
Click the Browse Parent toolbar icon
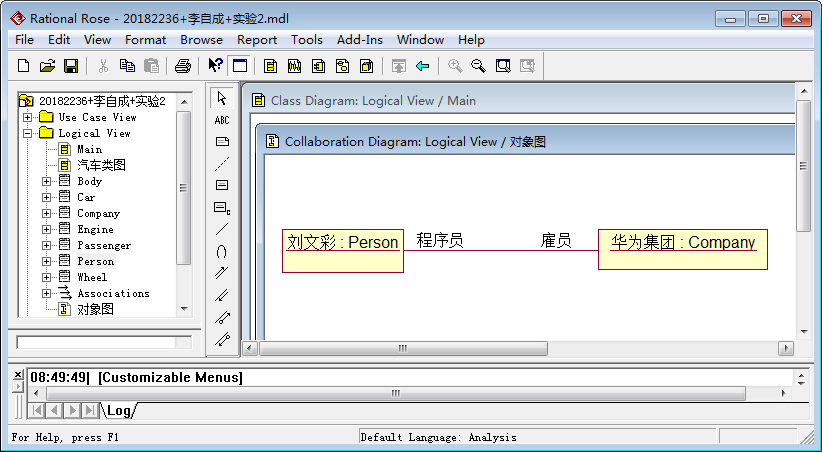pyautogui.click(x=398, y=66)
